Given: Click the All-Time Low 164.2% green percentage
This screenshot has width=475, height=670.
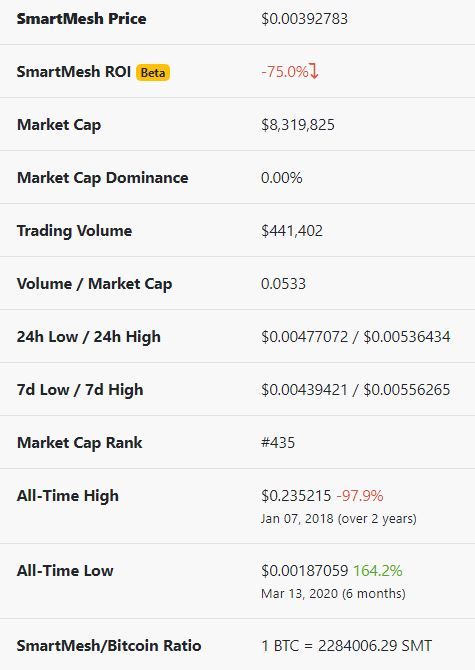Looking at the screenshot, I should [x=378, y=570].
